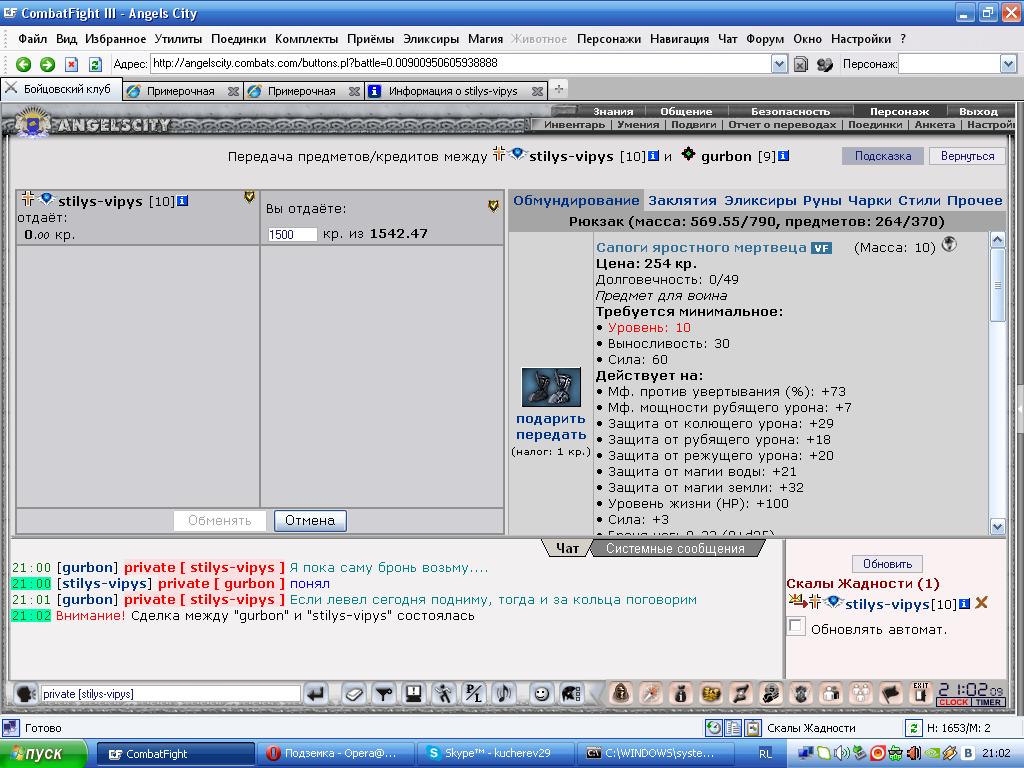Click the Сапоги яростного мертвеца item link

(701, 248)
